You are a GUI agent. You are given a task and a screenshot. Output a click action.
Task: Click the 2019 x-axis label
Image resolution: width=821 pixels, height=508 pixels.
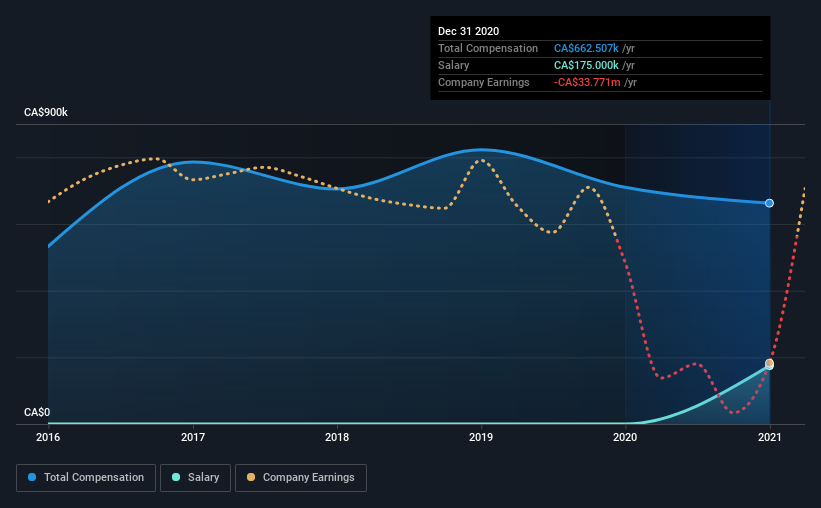coord(481,437)
